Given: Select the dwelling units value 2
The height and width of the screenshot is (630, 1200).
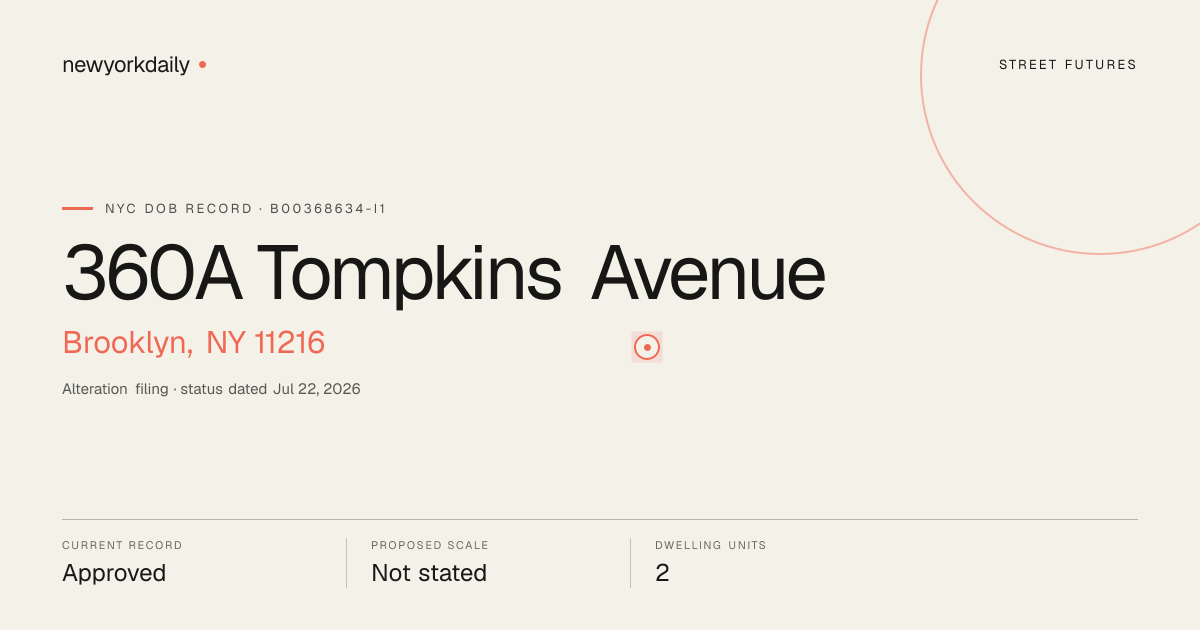Looking at the screenshot, I should coord(662,573).
